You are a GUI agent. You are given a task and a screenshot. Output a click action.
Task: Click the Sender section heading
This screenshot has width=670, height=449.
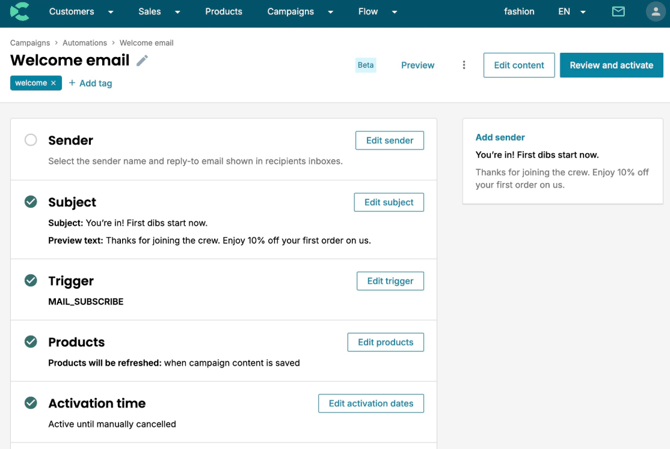pyautogui.click(x=71, y=140)
